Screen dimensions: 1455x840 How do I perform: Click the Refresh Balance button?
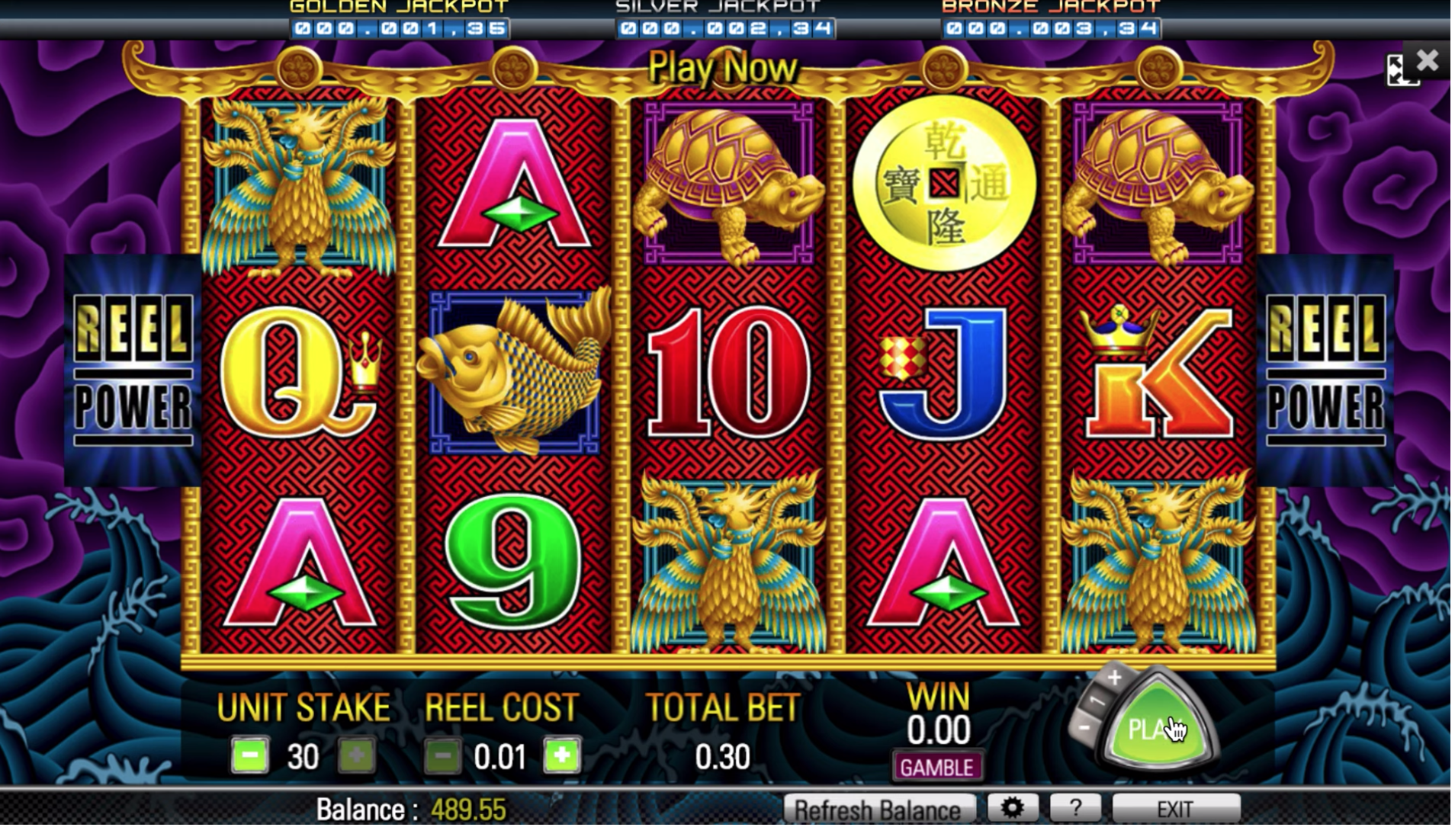point(879,809)
